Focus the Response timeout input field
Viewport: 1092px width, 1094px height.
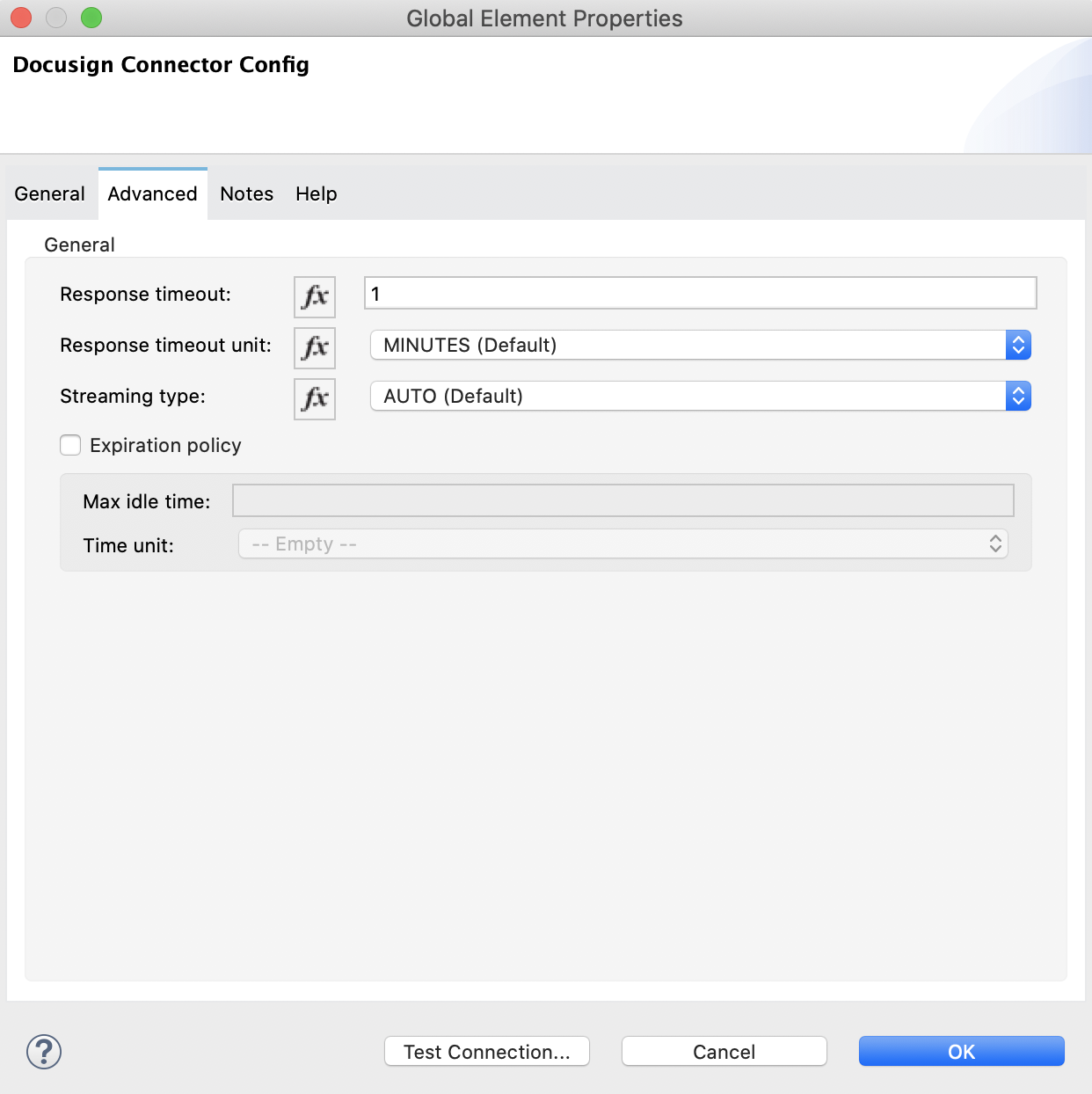coord(701,293)
